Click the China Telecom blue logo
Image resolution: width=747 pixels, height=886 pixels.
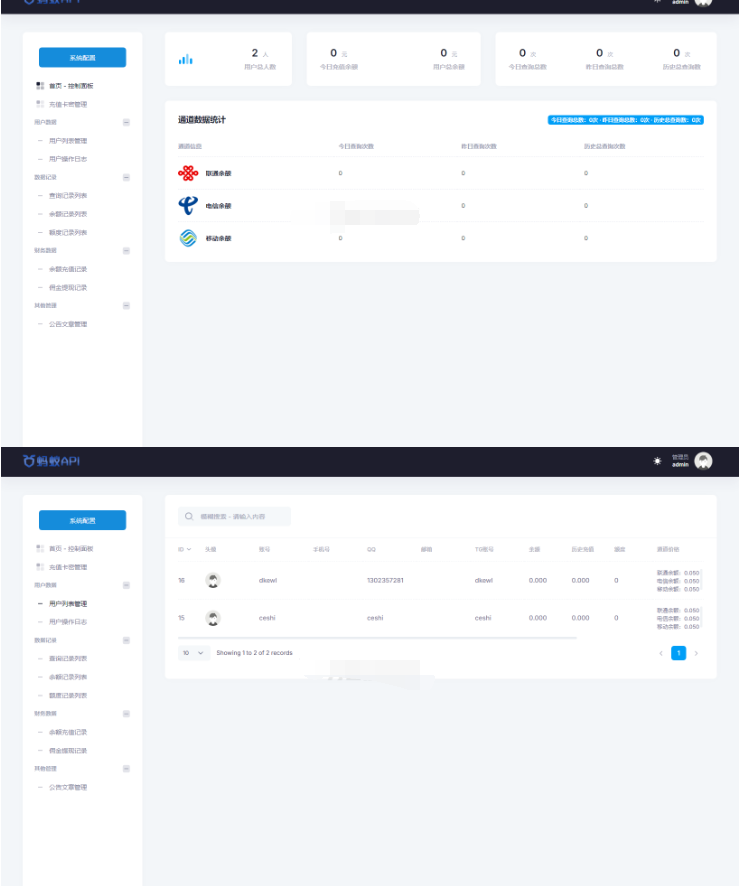(188, 206)
